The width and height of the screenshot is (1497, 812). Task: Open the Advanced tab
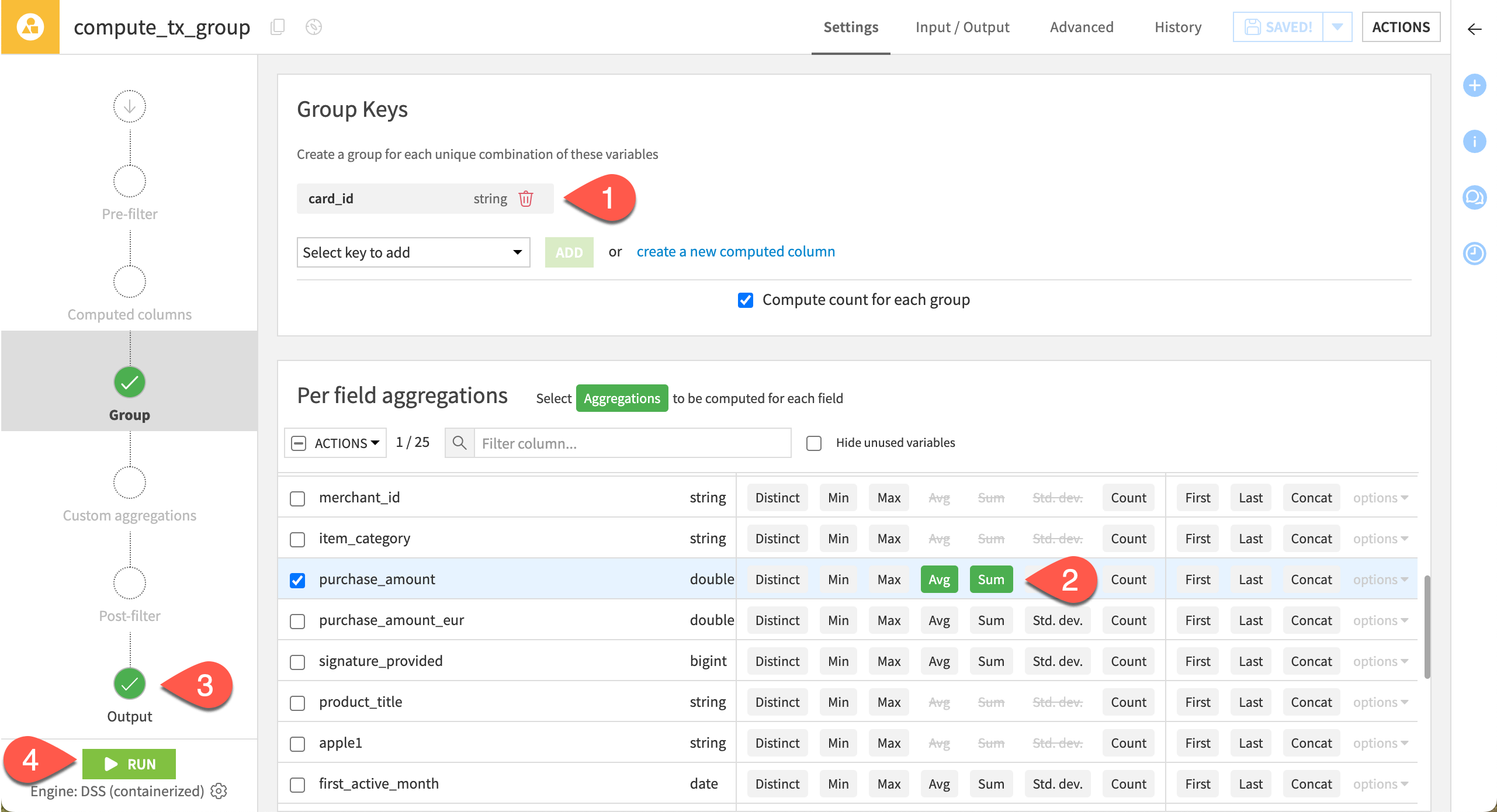1081,27
